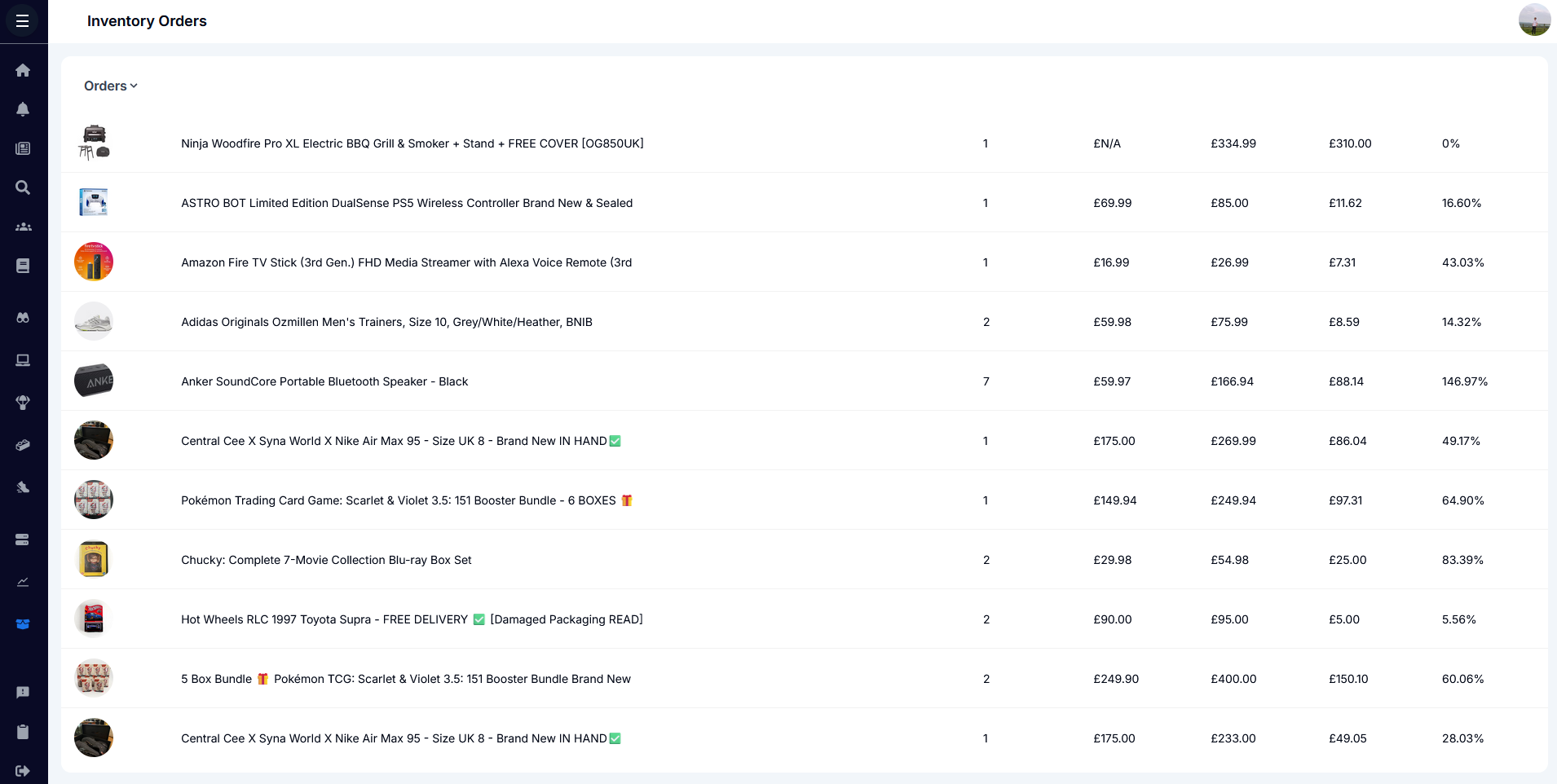This screenshot has width=1557, height=784.
Task: Go to the Home sidebar icon
Action: pyautogui.click(x=23, y=70)
